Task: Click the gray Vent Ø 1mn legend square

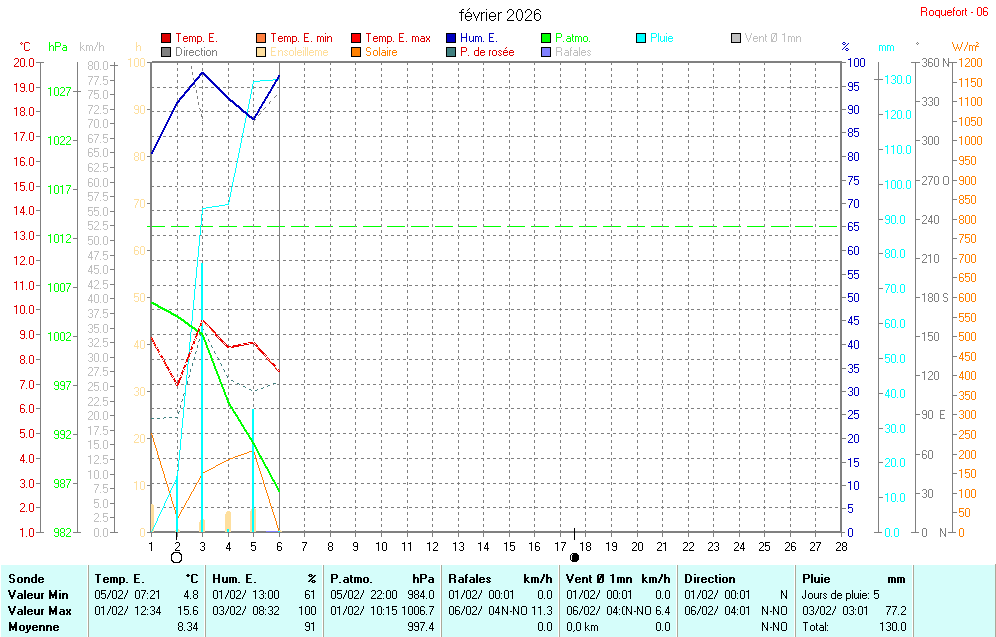Action: 736,39
